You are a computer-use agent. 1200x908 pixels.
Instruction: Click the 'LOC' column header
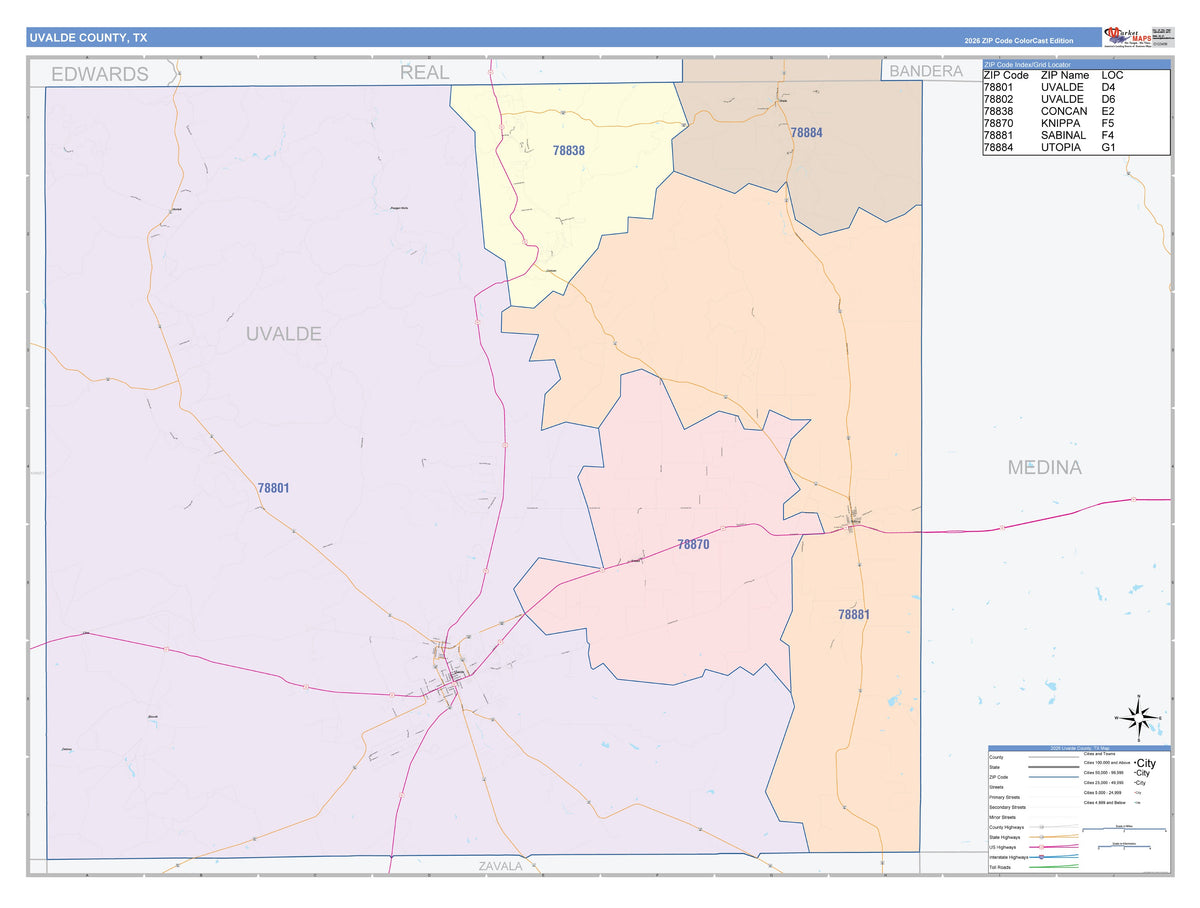[1112, 75]
